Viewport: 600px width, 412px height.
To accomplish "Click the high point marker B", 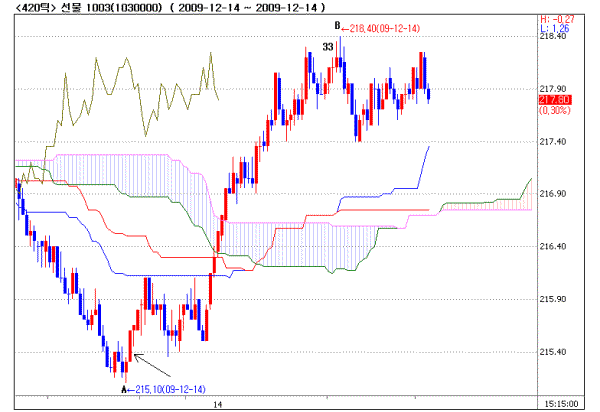I will coord(337,25).
